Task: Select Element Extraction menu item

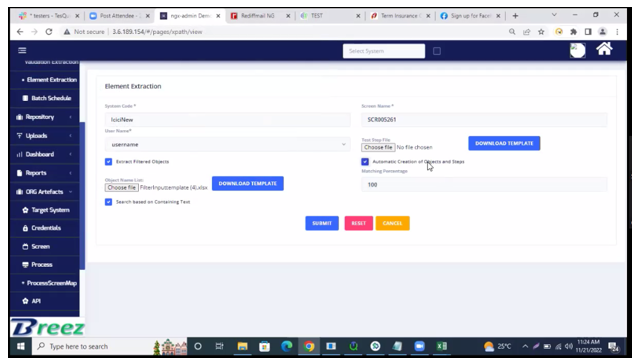Action: point(51,80)
